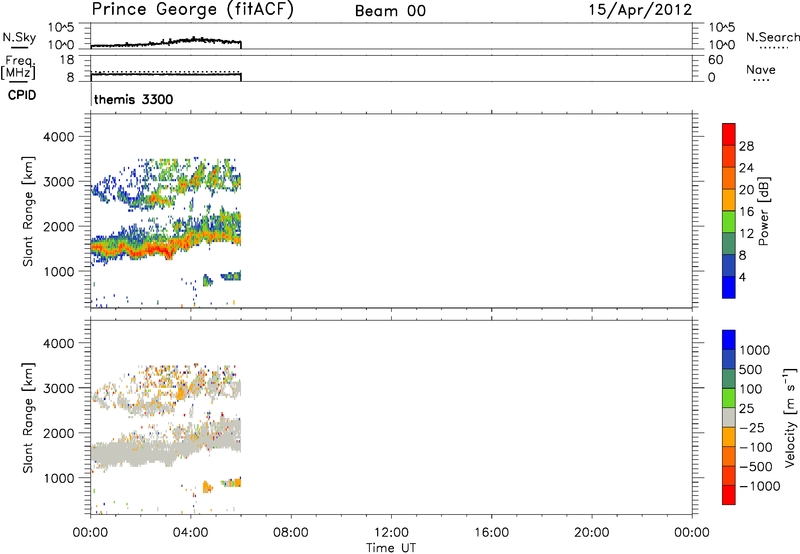Click the themis 3300 CPID text
This screenshot has height=554, width=800.
pyautogui.click(x=134, y=99)
